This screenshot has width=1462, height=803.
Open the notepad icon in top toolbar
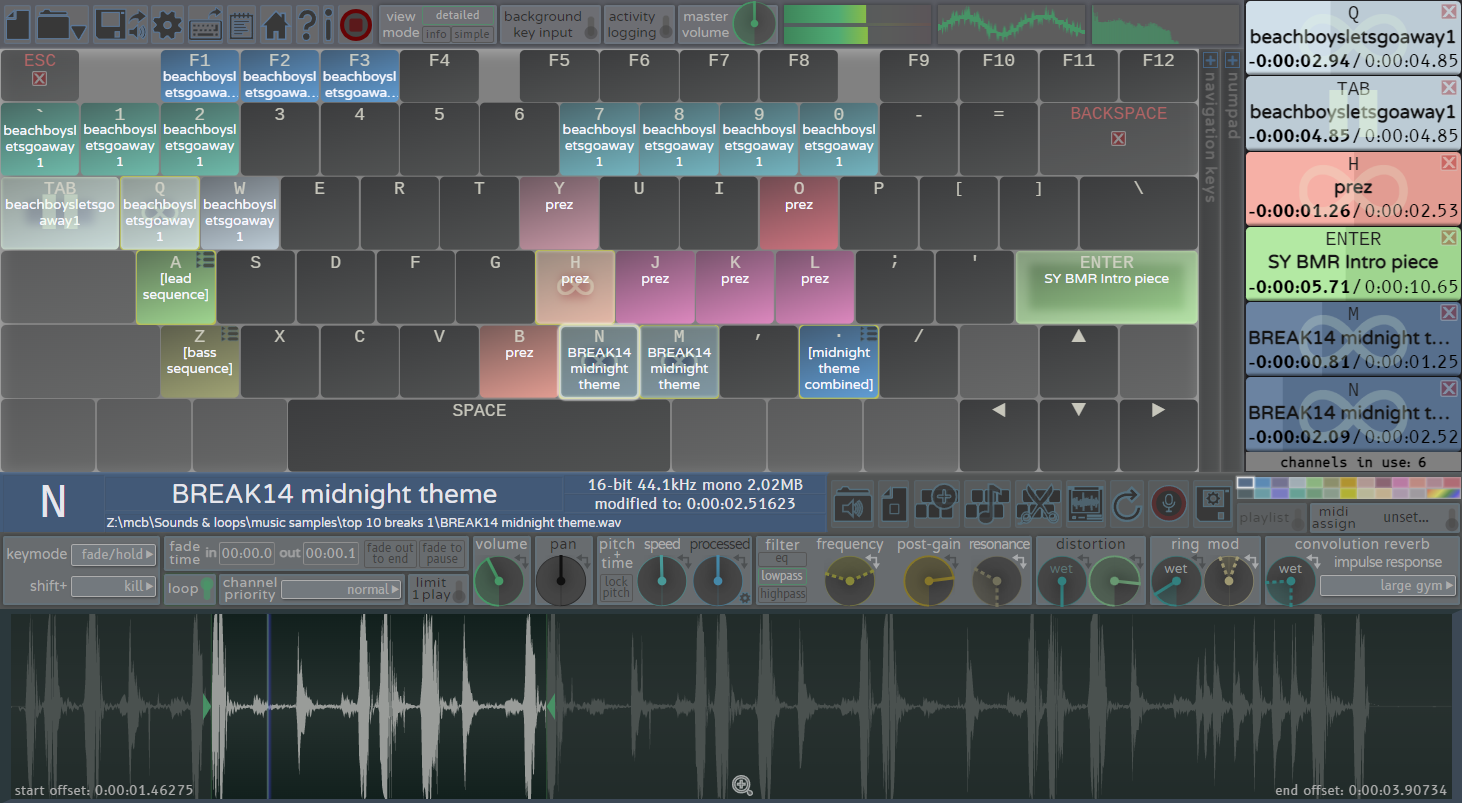pyautogui.click(x=240, y=23)
